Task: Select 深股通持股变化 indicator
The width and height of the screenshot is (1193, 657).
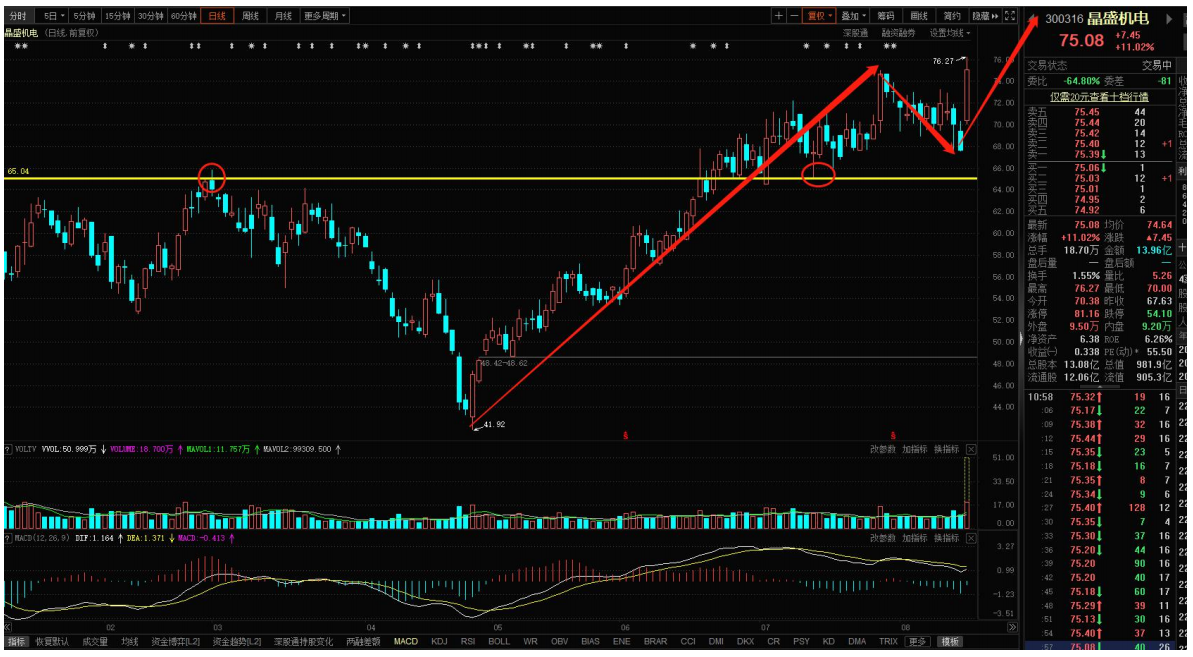Action: (304, 642)
